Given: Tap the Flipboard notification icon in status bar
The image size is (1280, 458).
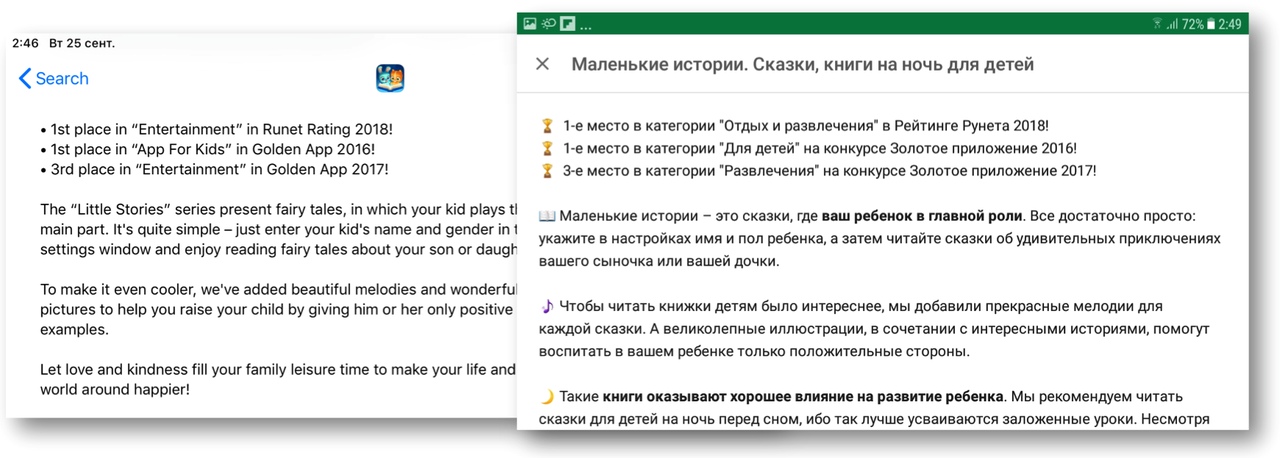Looking at the screenshot, I should pyautogui.click(x=567, y=23).
